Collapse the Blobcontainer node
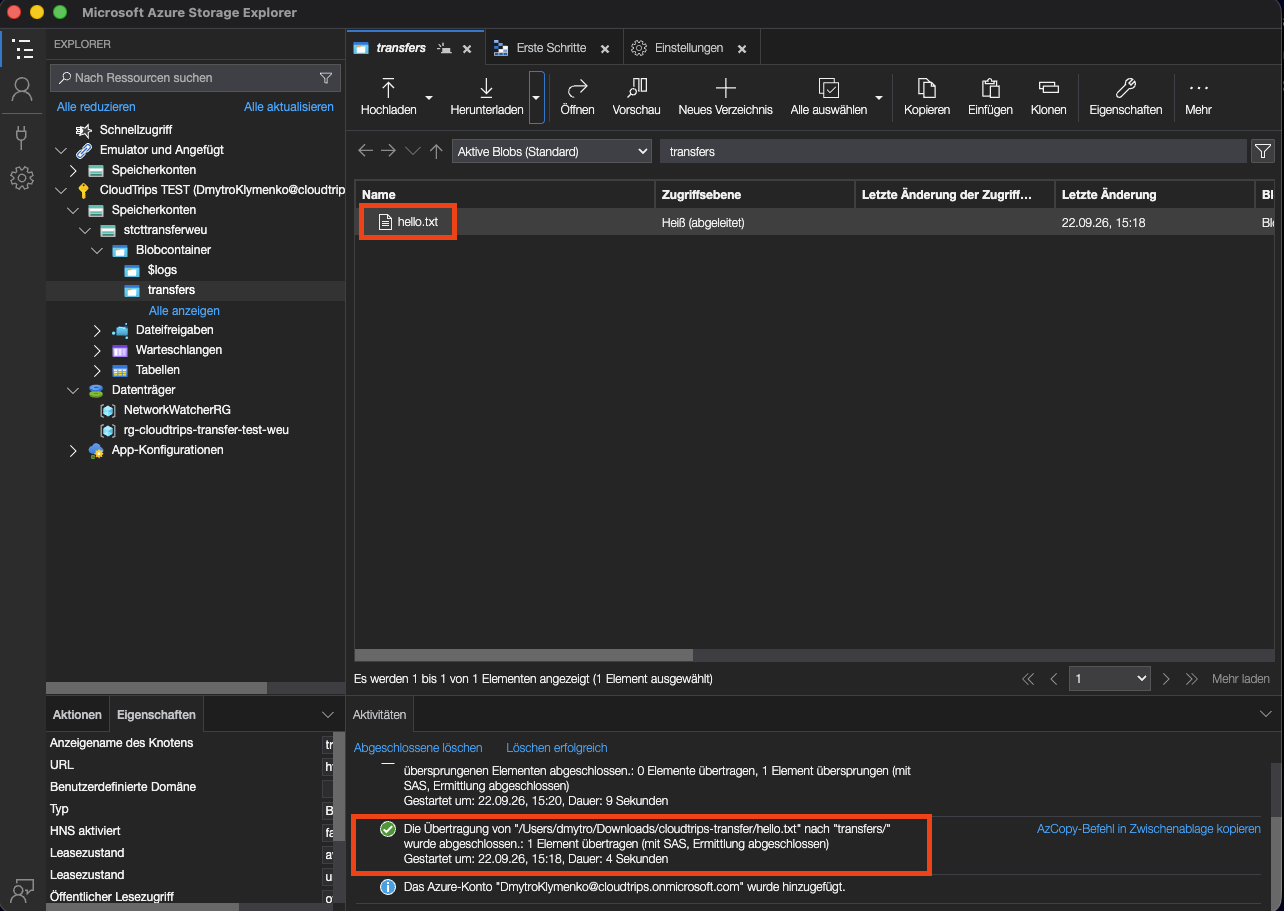Viewport: 1284px width, 911px height. (x=97, y=250)
